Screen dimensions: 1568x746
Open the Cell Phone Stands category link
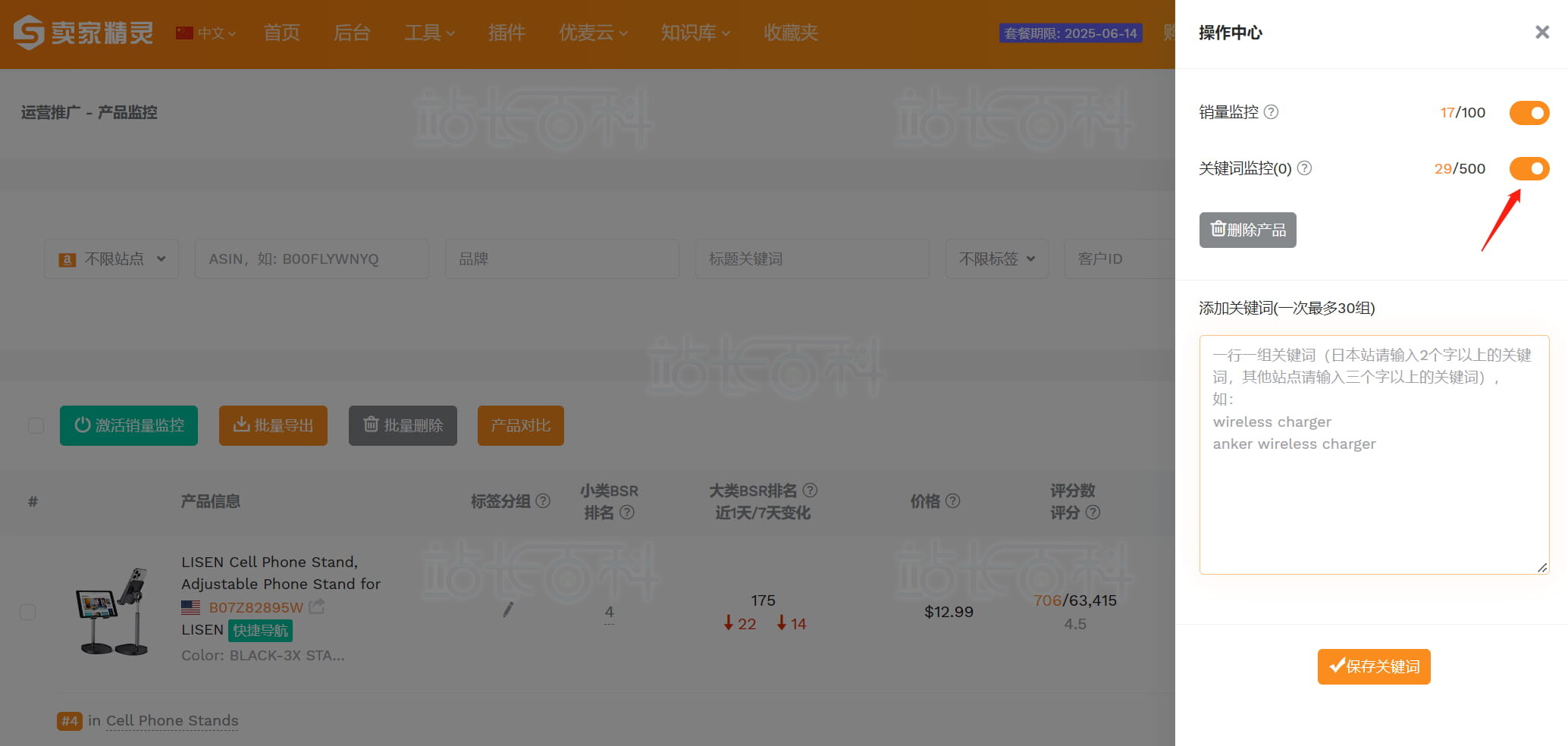171,720
